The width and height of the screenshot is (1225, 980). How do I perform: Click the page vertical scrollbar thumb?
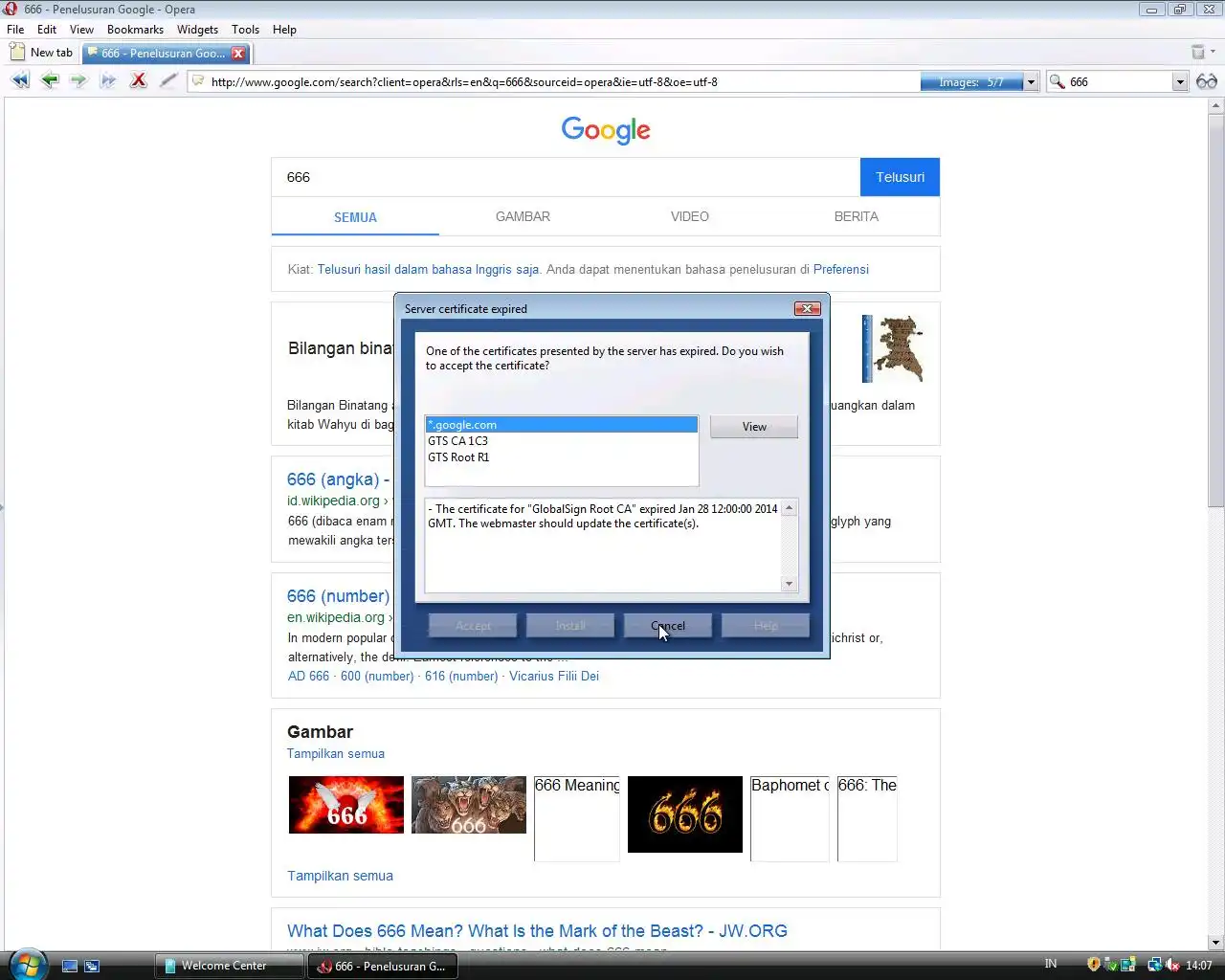(1215, 310)
